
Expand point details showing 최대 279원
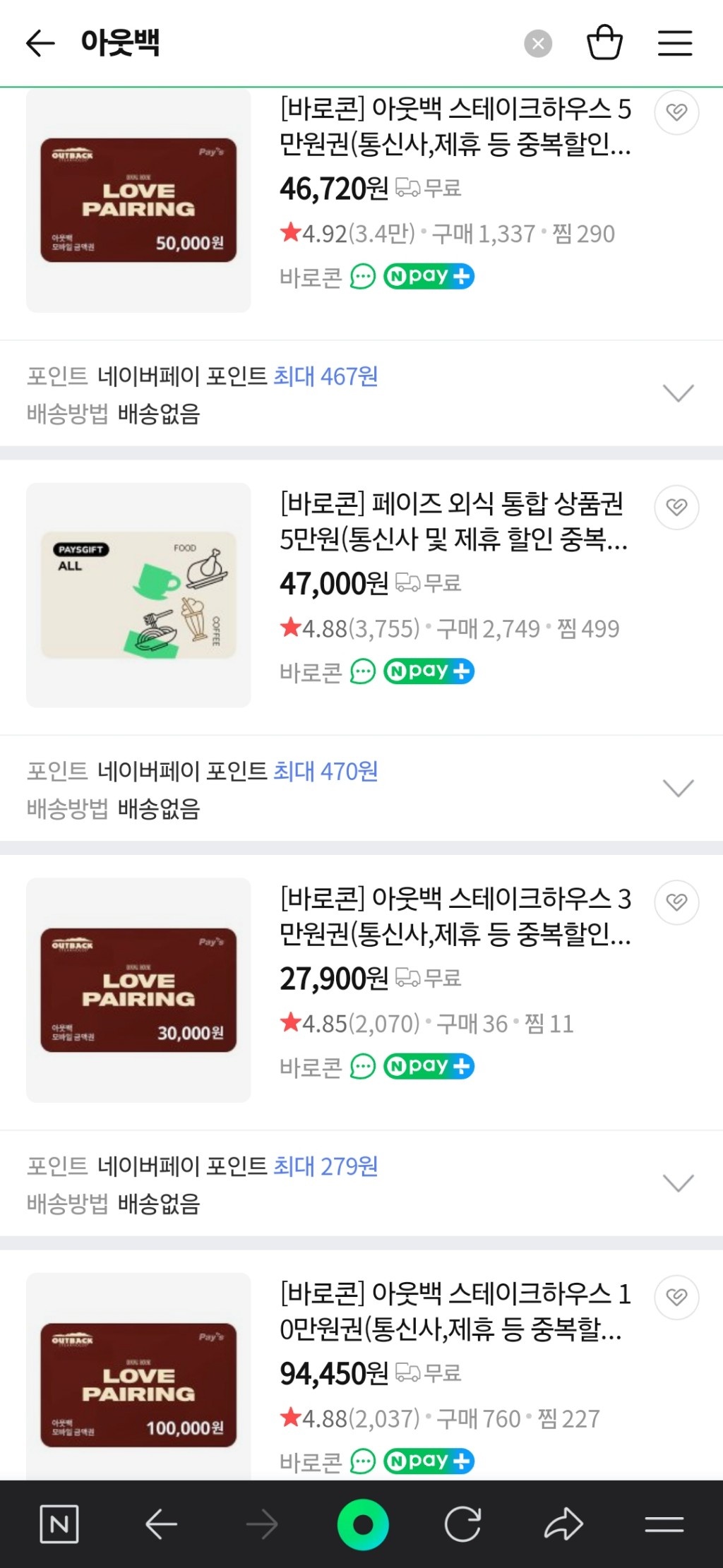click(x=679, y=1183)
